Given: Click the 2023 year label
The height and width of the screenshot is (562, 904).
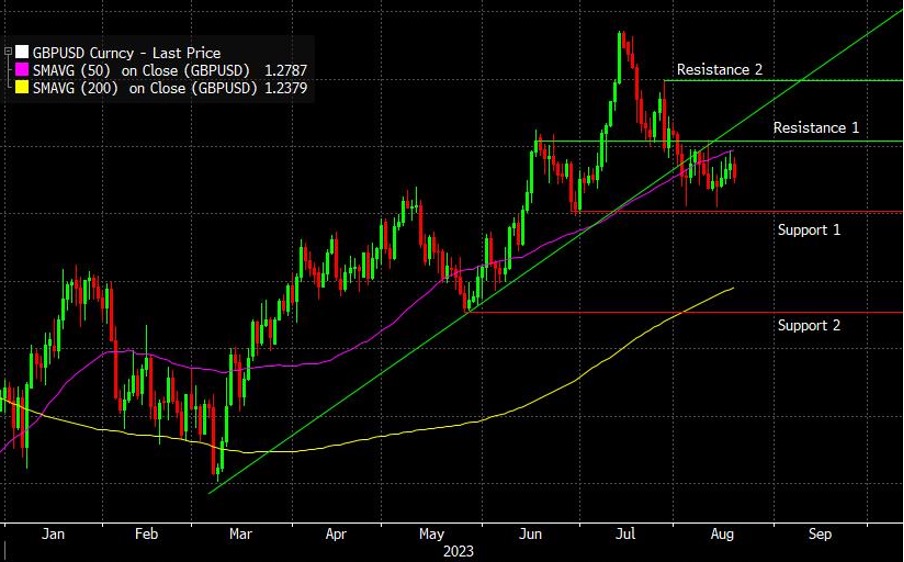Looking at the screenshot, I should [458, 552].
